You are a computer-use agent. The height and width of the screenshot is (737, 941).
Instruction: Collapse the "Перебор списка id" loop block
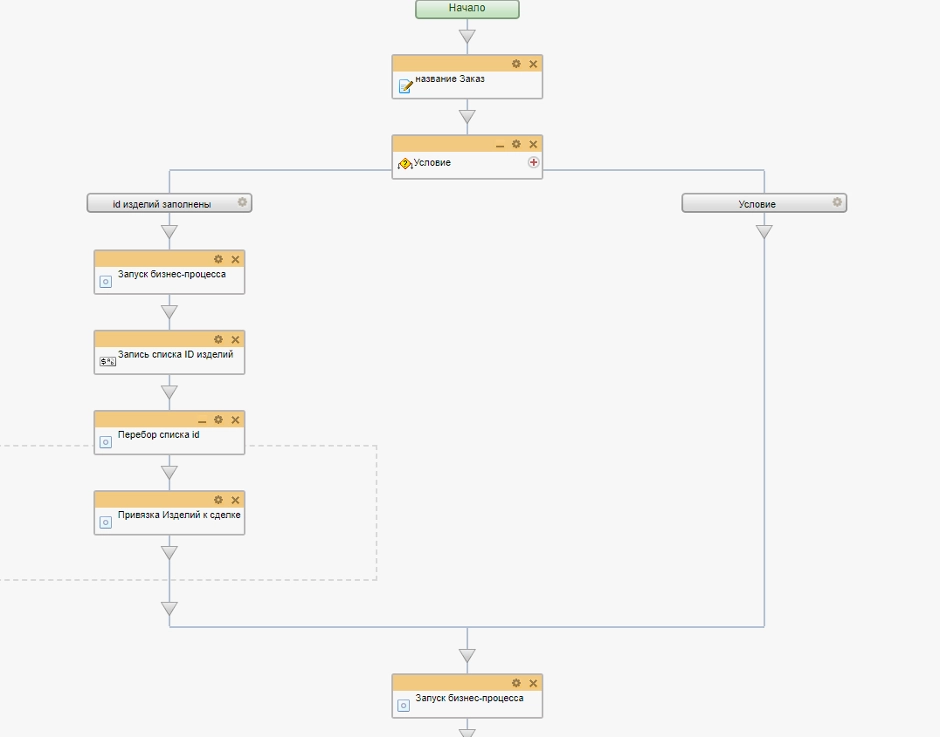(202, 421)
